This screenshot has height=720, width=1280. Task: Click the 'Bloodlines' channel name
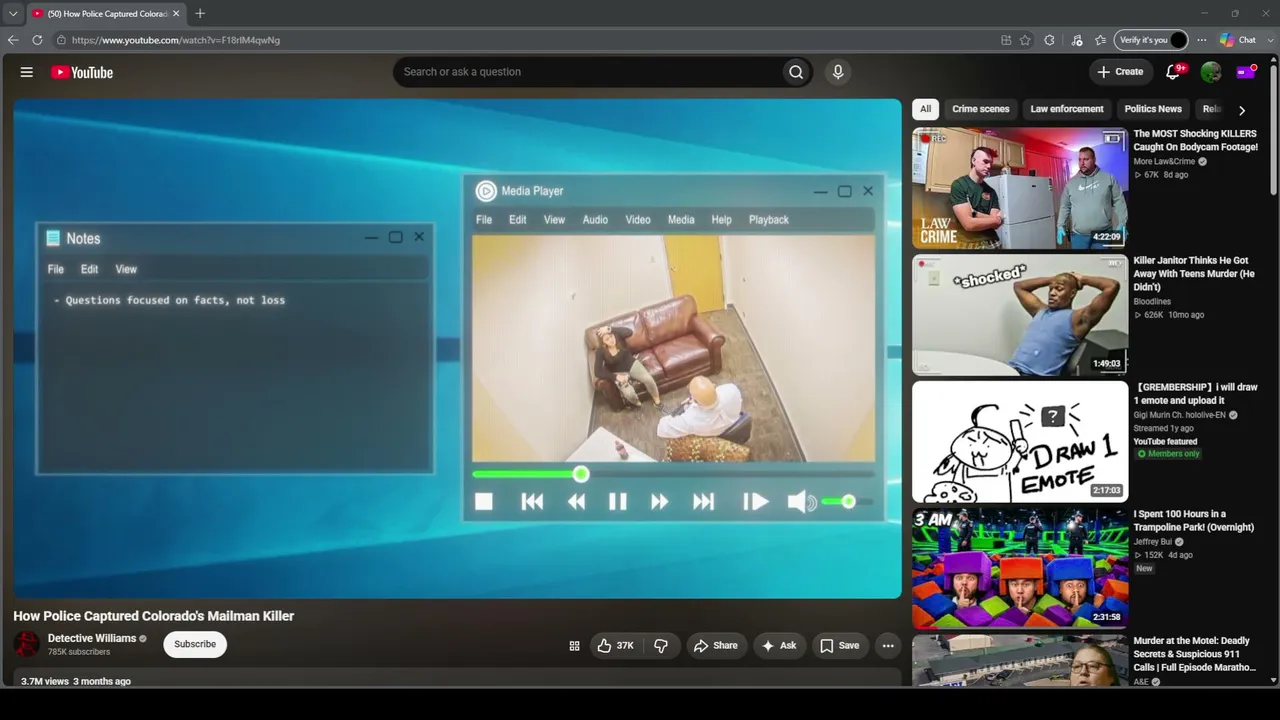[x=1152, y=301]
